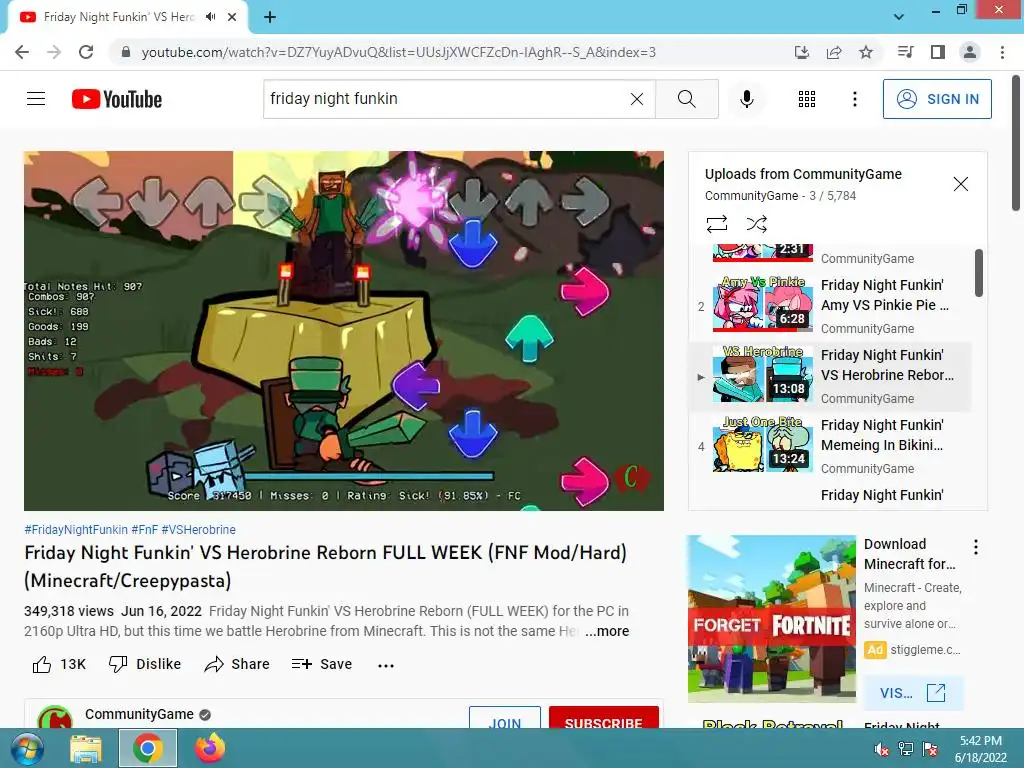Go forward in browser history
1024x768 pixels.
click(x=54, y=52)
